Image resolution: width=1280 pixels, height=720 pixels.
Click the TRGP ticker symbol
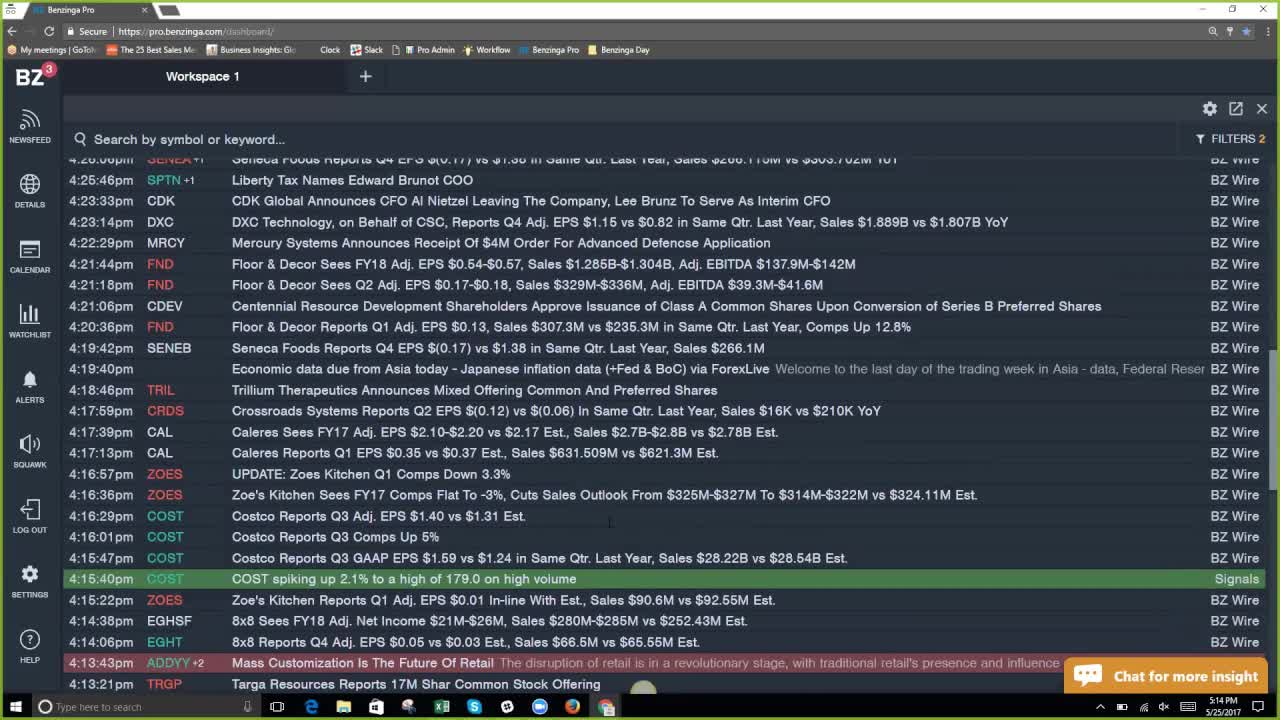164,684
